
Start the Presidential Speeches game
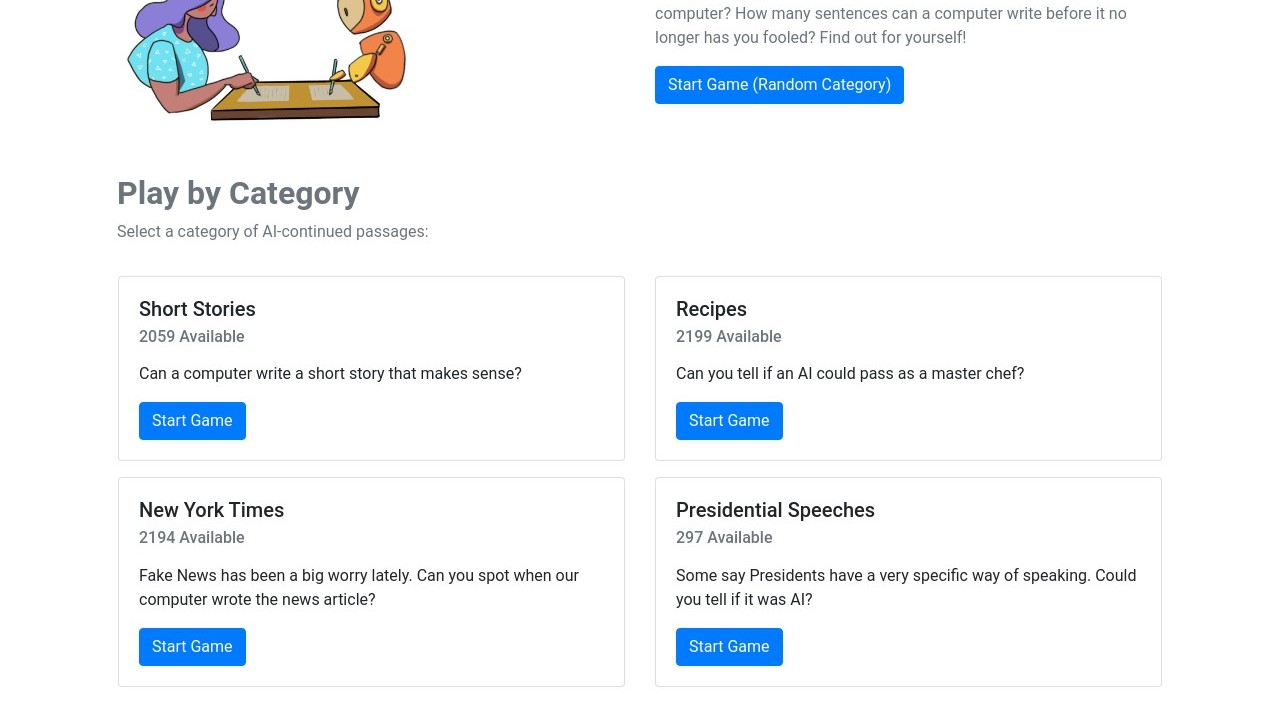point(729,647)
